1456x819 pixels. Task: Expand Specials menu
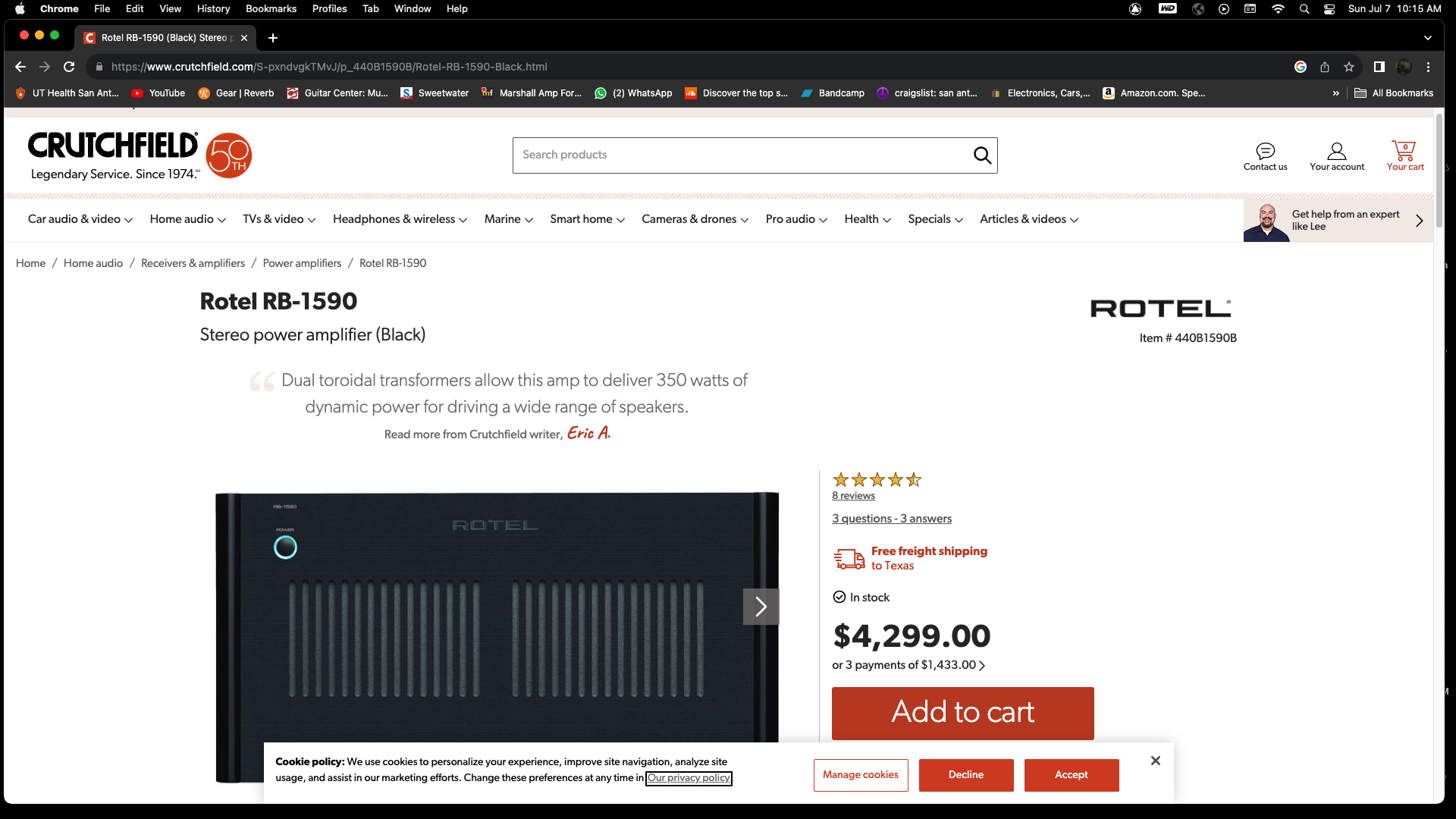[x=936, y=219]
